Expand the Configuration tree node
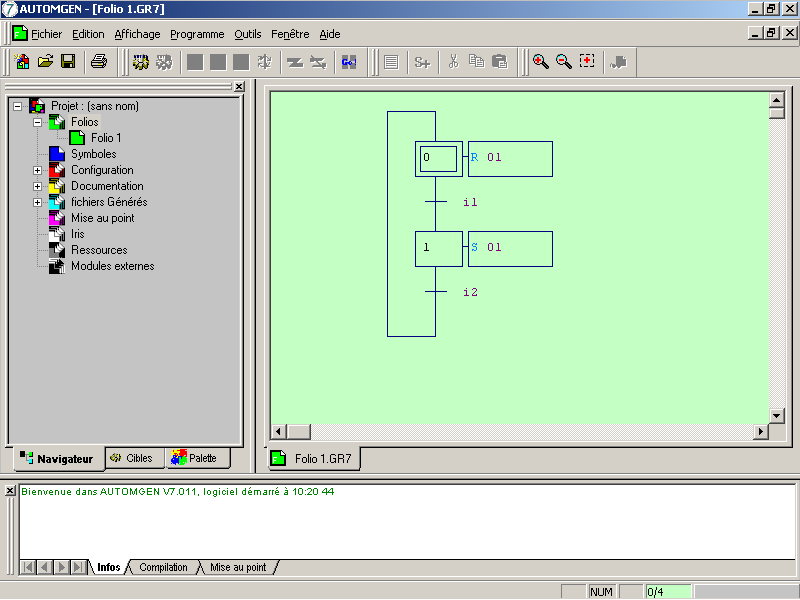The image size is (800, 600). [38, 170]
